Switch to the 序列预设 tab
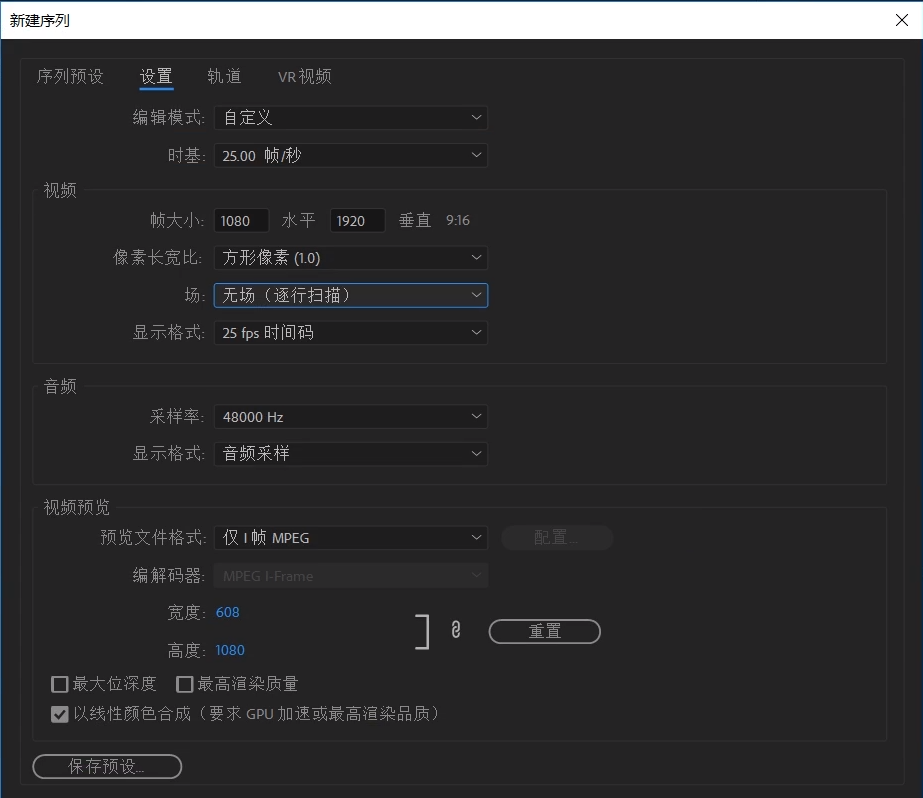 coord(68,75)
